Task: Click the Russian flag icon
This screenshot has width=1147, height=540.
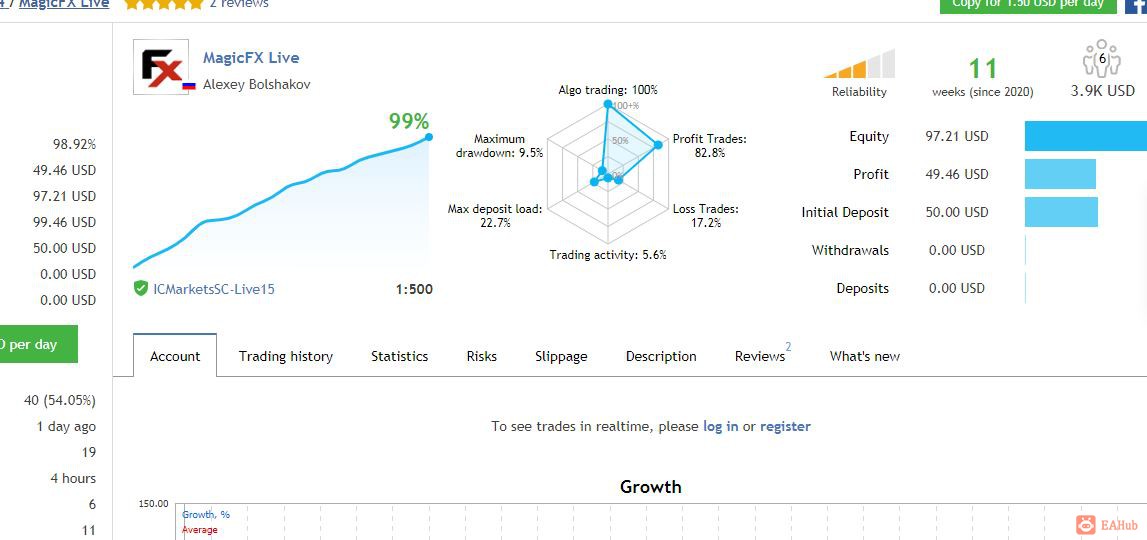Action: (x=189, y=86)
